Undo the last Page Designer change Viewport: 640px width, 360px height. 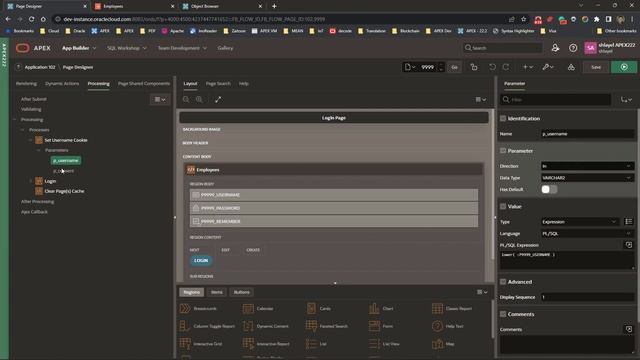(x=492, y=67)
